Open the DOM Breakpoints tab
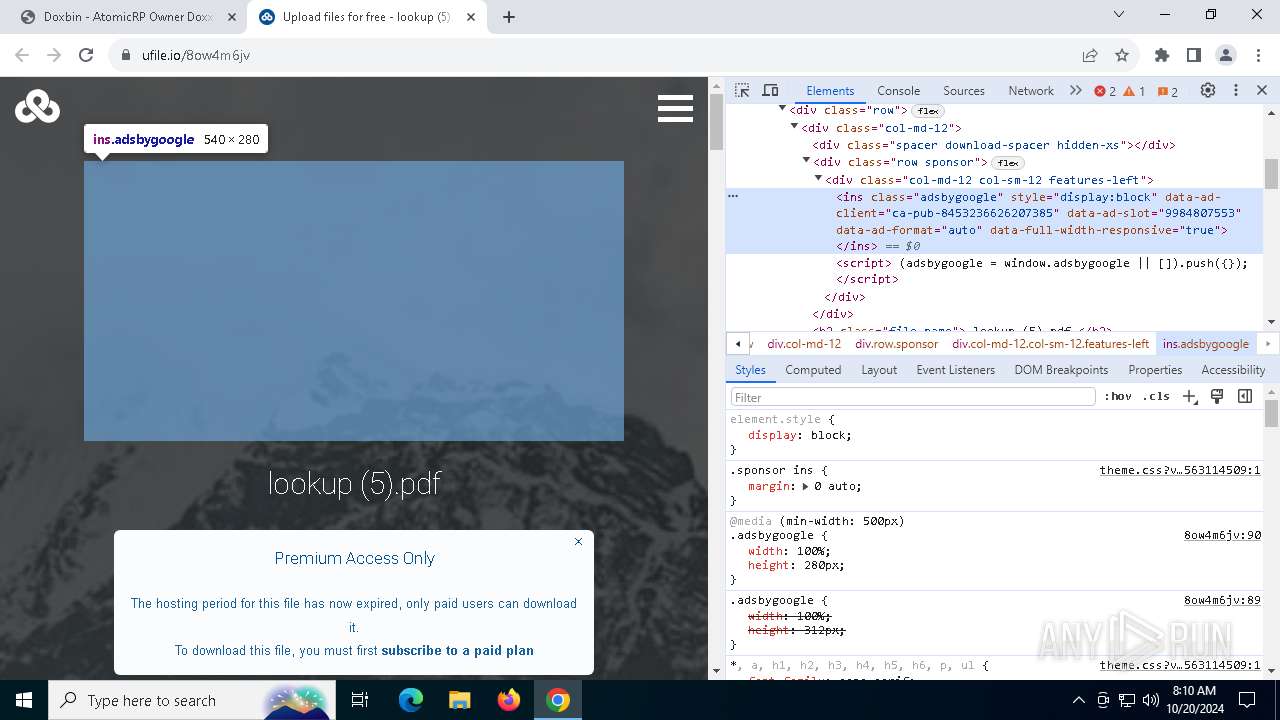The image size is (1280, 720). tap(1061, 370)
